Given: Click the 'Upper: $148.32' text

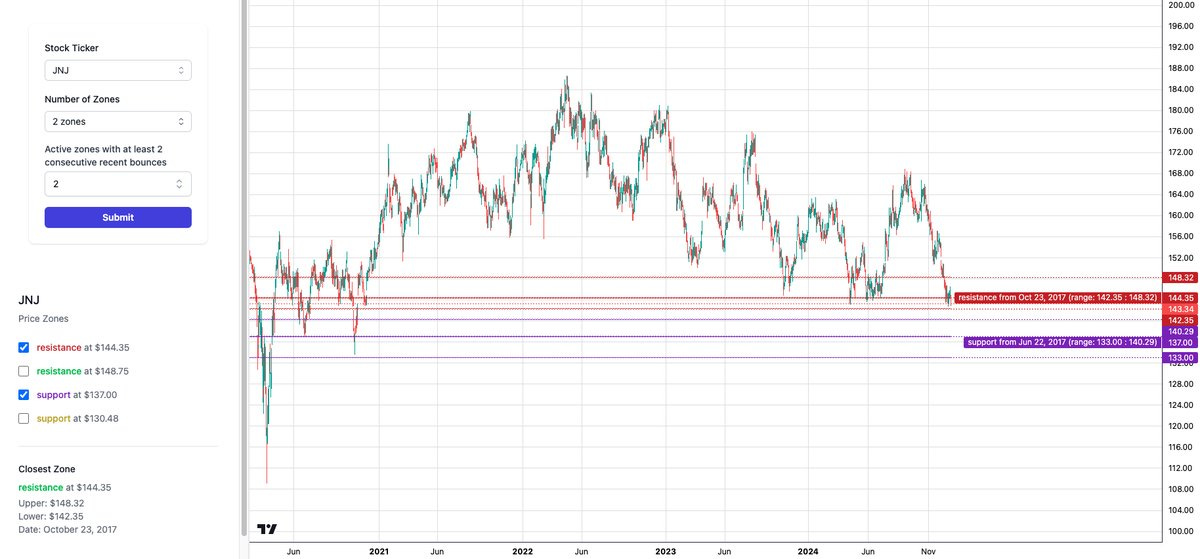Looking at the screenshot, I should pyautogui.click(x=51, y=503).
